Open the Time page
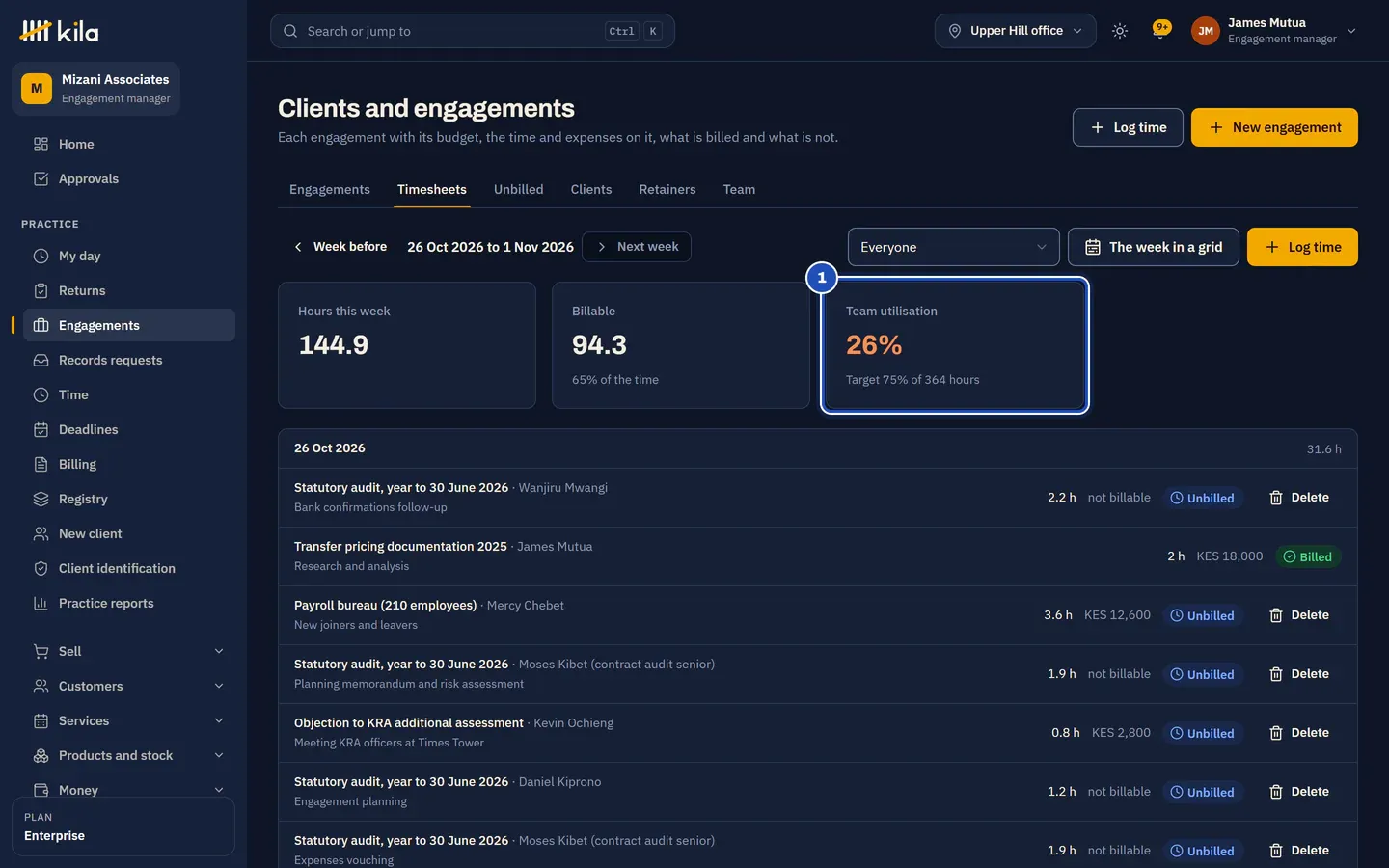The width and height of the screenshot is (1389, 868). tap(129, 395)
